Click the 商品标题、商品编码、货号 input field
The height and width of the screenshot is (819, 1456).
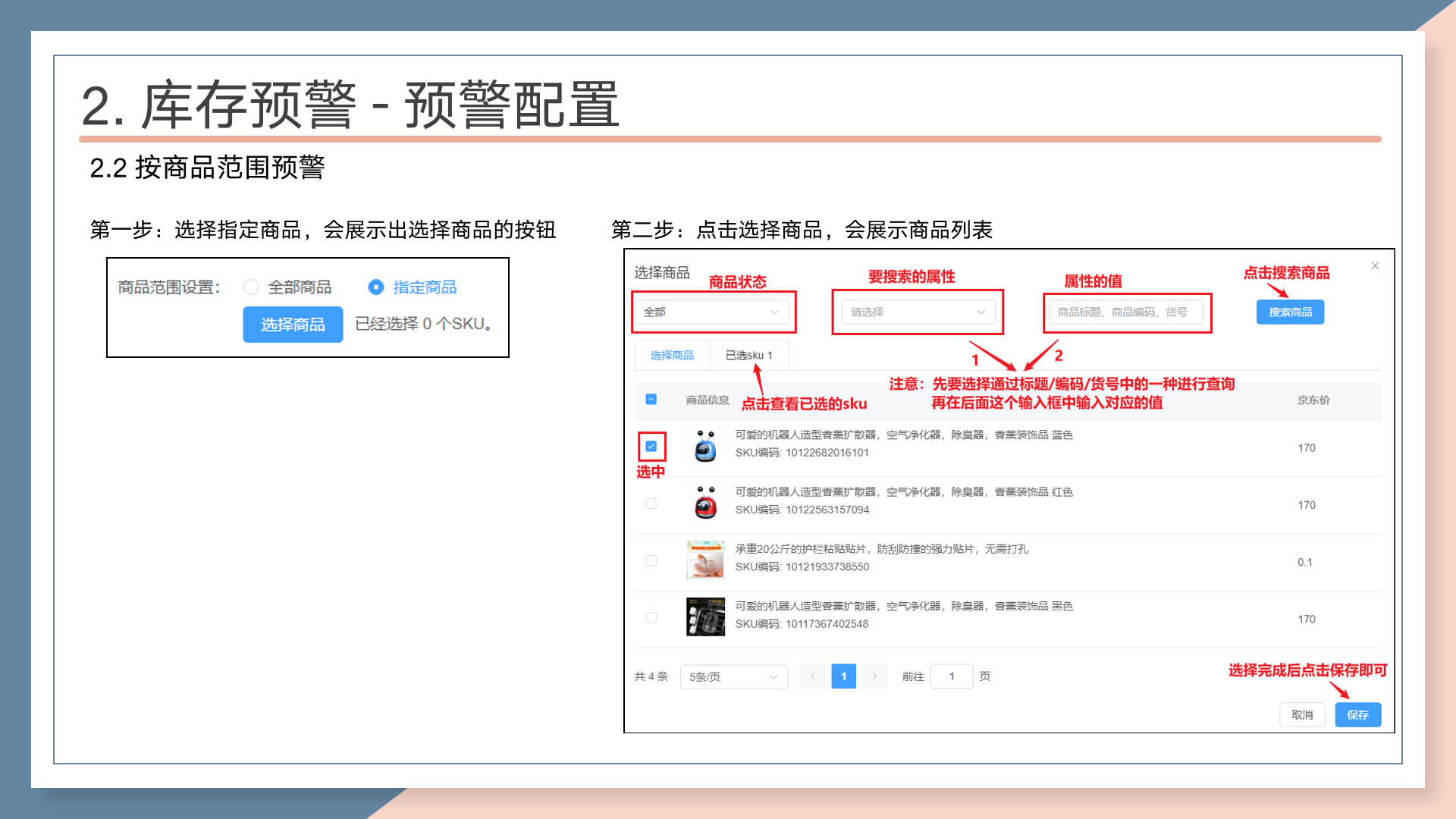[1125, 312]
